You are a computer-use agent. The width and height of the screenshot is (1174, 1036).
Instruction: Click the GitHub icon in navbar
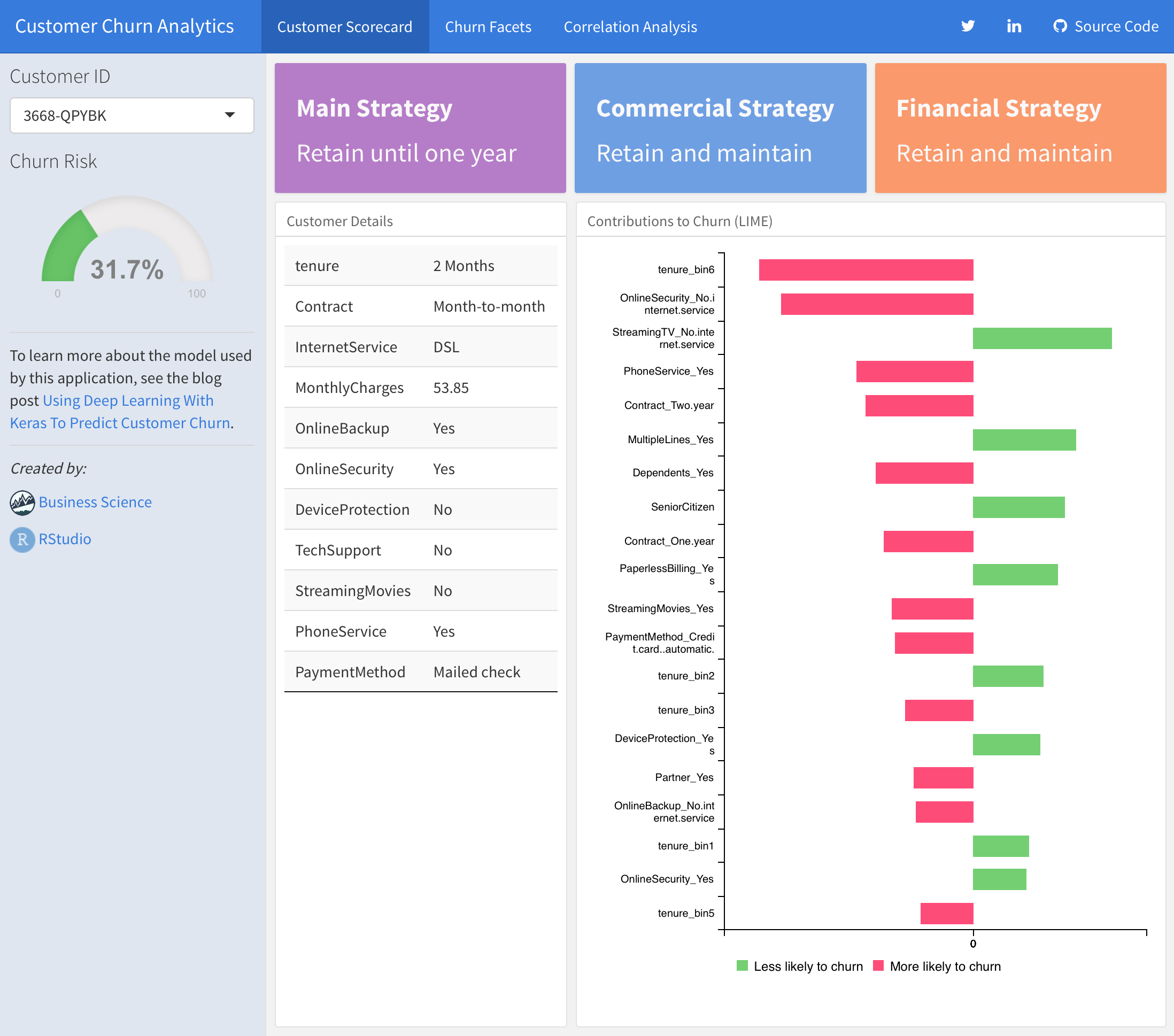click(1059, 26)
